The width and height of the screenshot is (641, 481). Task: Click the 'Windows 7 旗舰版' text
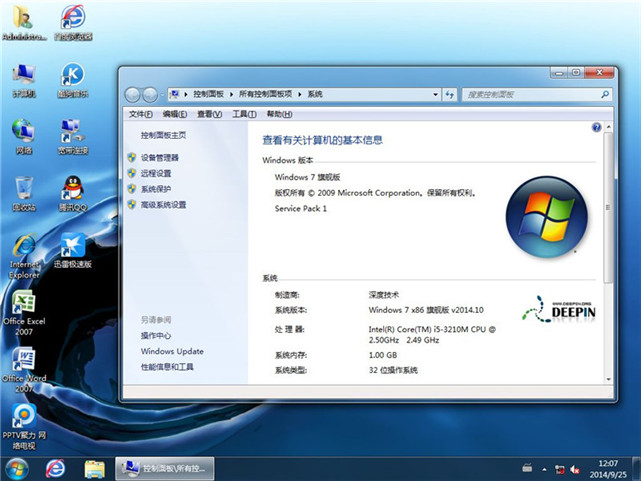[x=307, y=177]
